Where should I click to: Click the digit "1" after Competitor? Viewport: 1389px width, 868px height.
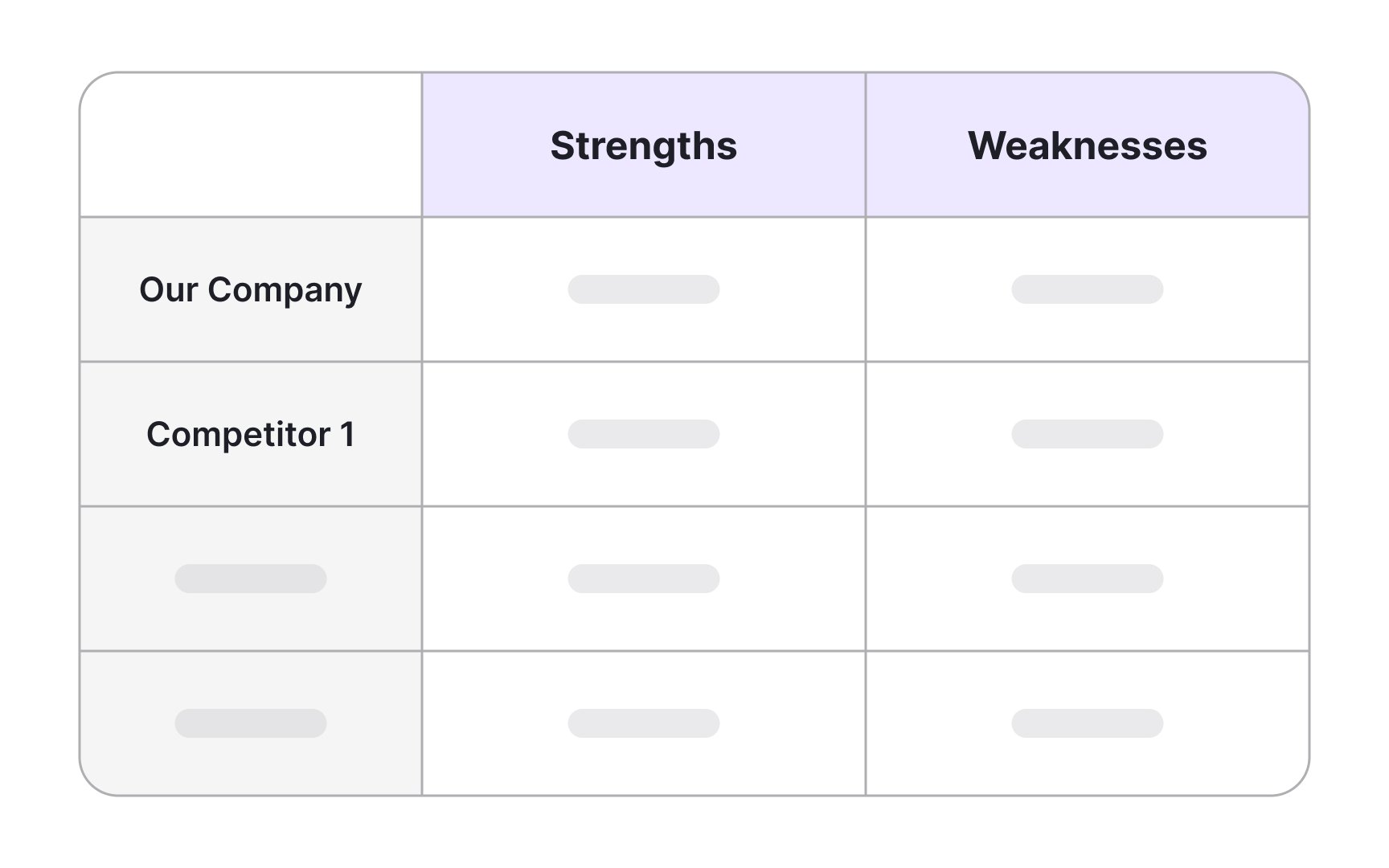[x=347, y=435]
